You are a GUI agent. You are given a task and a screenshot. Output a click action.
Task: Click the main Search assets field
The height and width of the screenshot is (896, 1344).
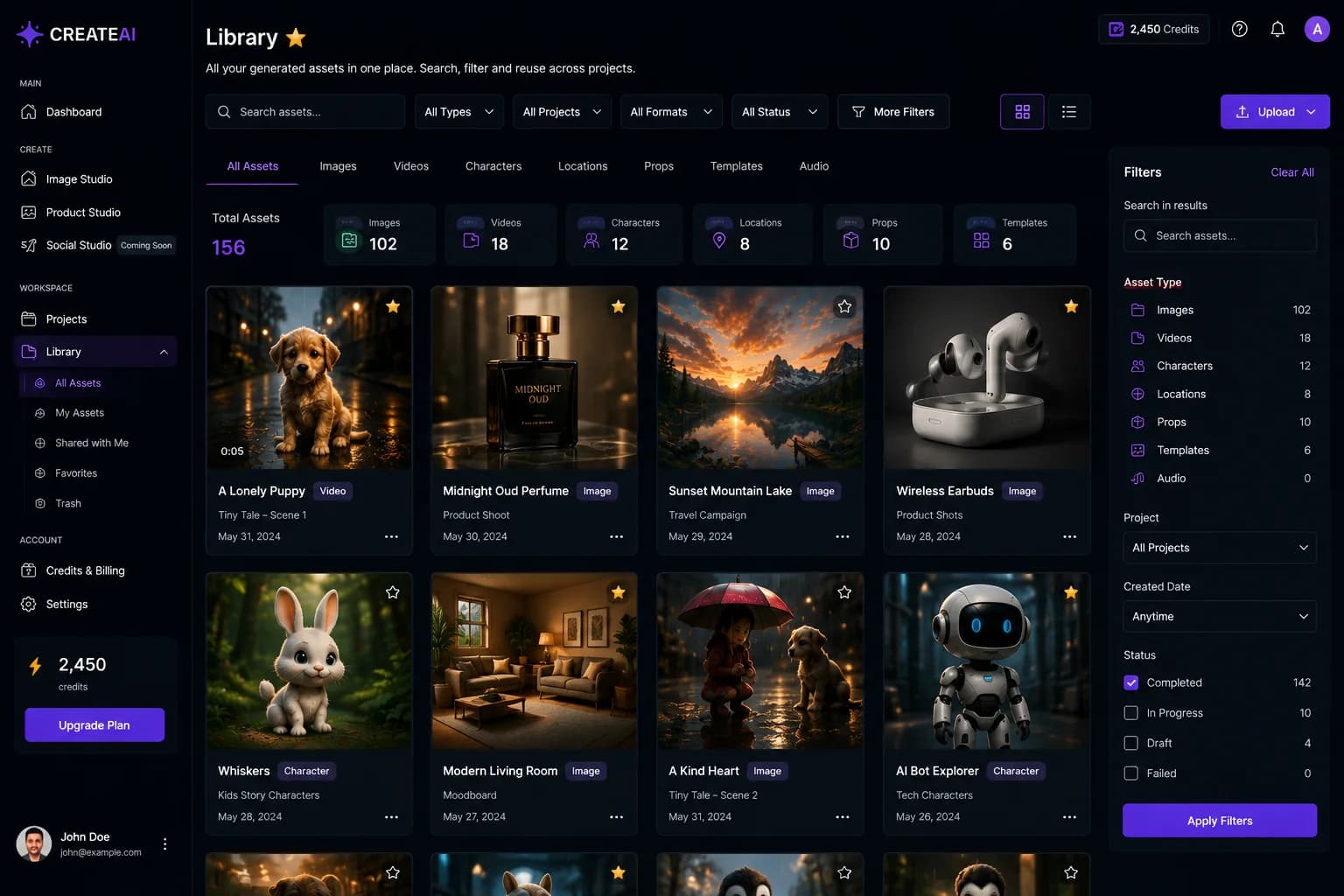pos(305,112)
